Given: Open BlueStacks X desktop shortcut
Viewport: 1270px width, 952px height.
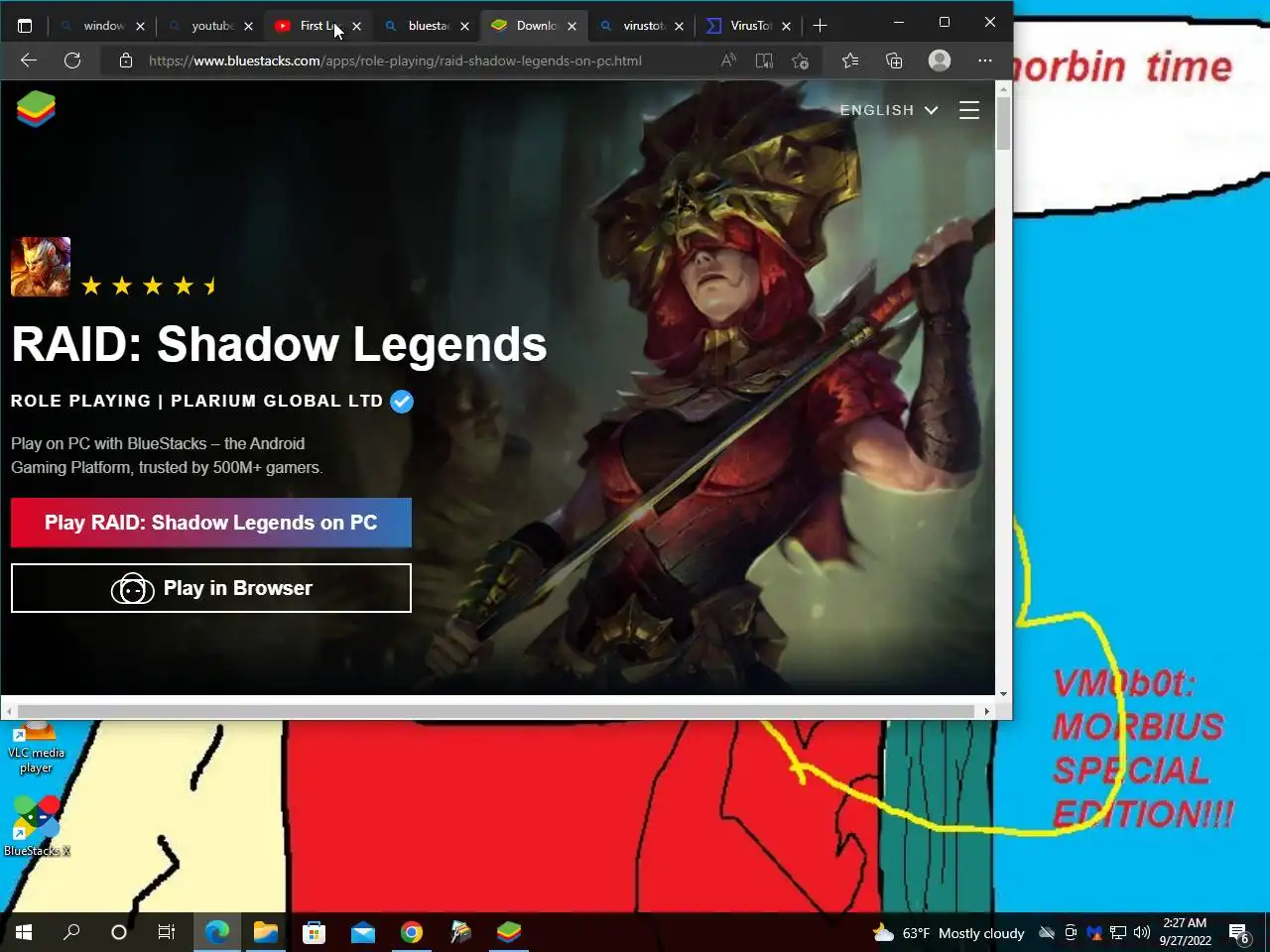Looking at the screenshot, I should (37, 827).
